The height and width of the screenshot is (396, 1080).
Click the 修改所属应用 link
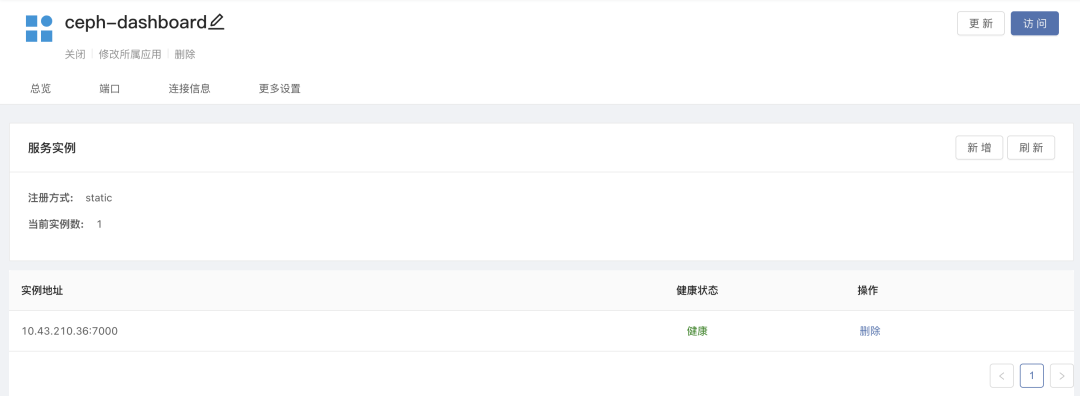click(x=129, y=54)
